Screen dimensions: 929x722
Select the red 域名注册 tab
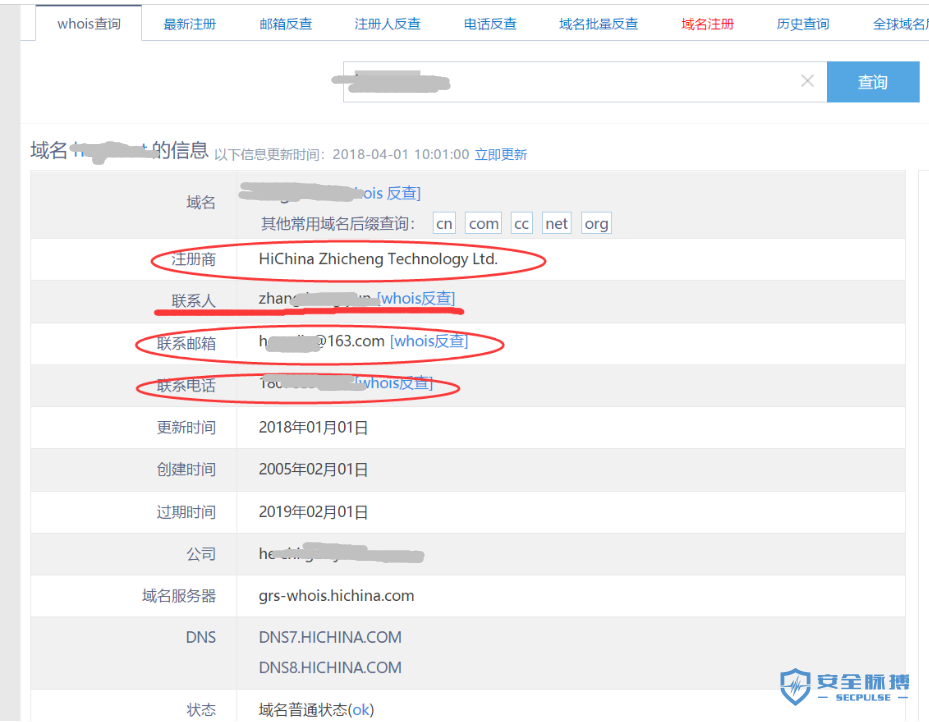(x=708, y=21)
